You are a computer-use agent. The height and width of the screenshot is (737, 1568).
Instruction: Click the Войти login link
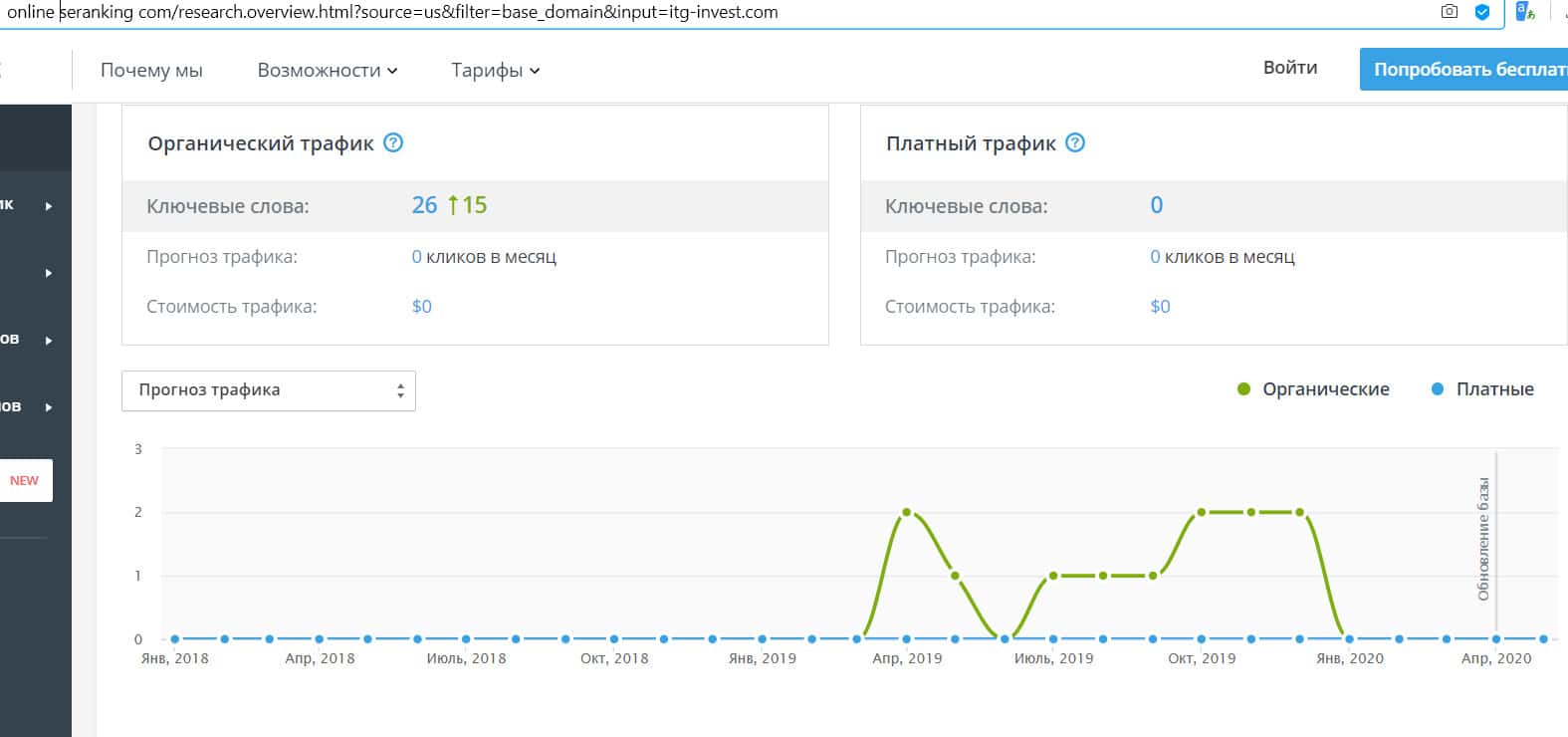(1289, 68)
